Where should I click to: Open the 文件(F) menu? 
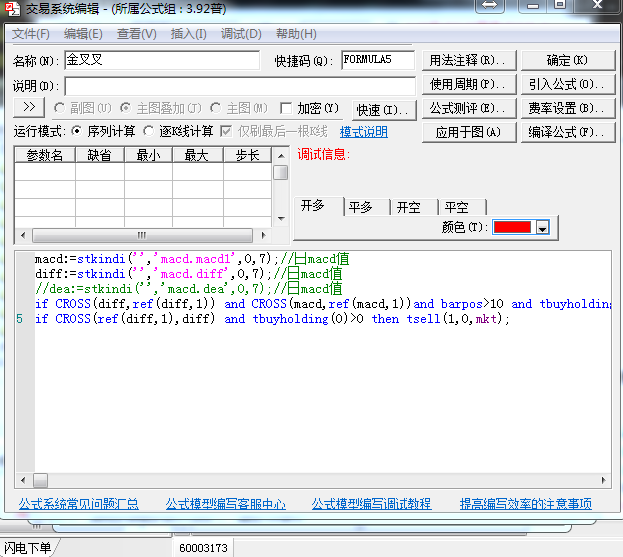pos(31,34)
